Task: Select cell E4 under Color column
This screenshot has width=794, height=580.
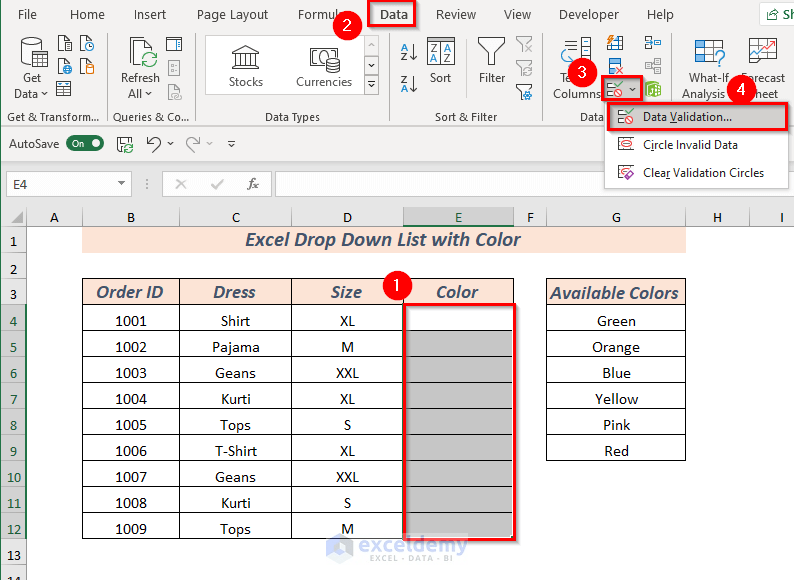Action: (458, 318)
